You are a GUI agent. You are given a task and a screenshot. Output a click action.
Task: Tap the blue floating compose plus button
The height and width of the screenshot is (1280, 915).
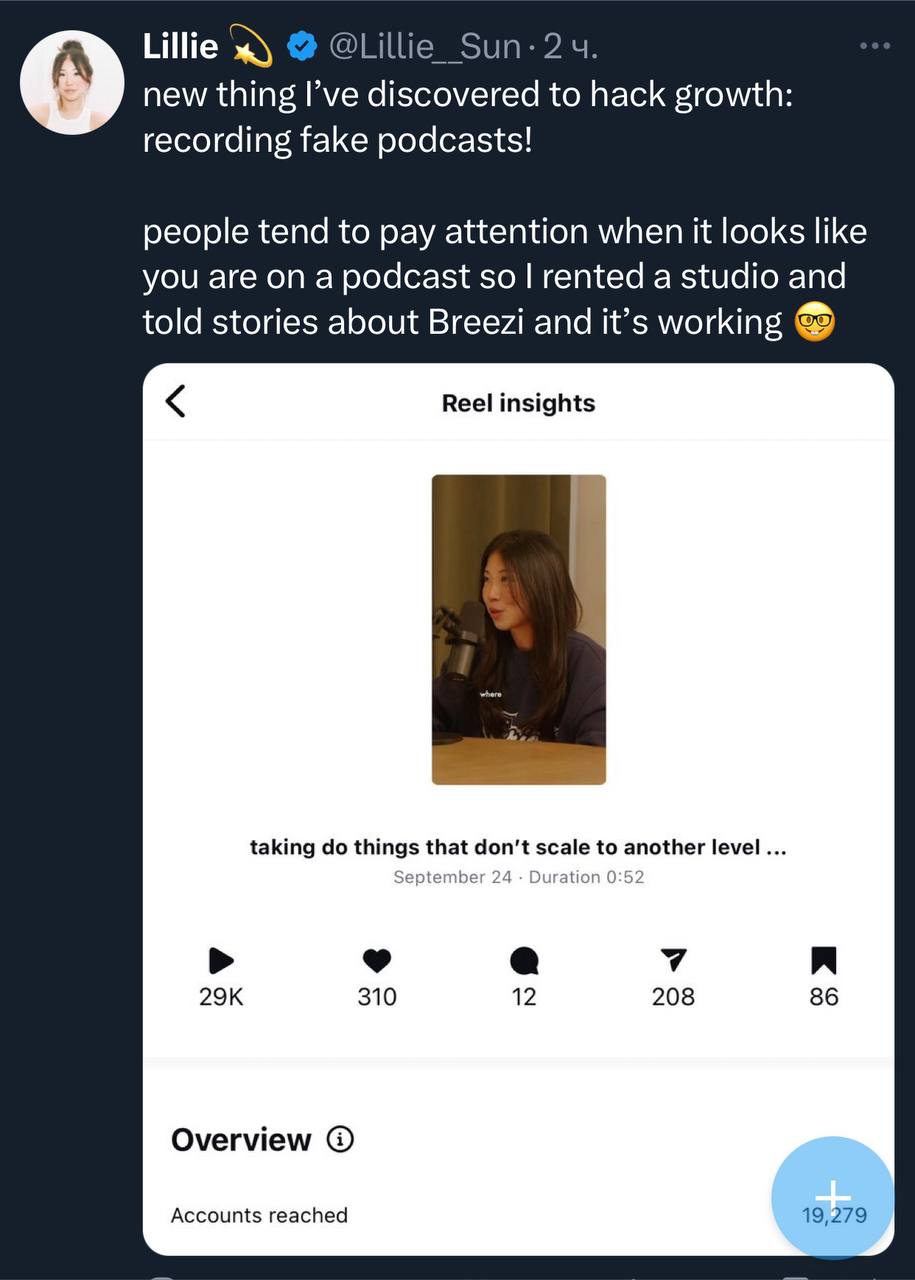[832, 1196]
